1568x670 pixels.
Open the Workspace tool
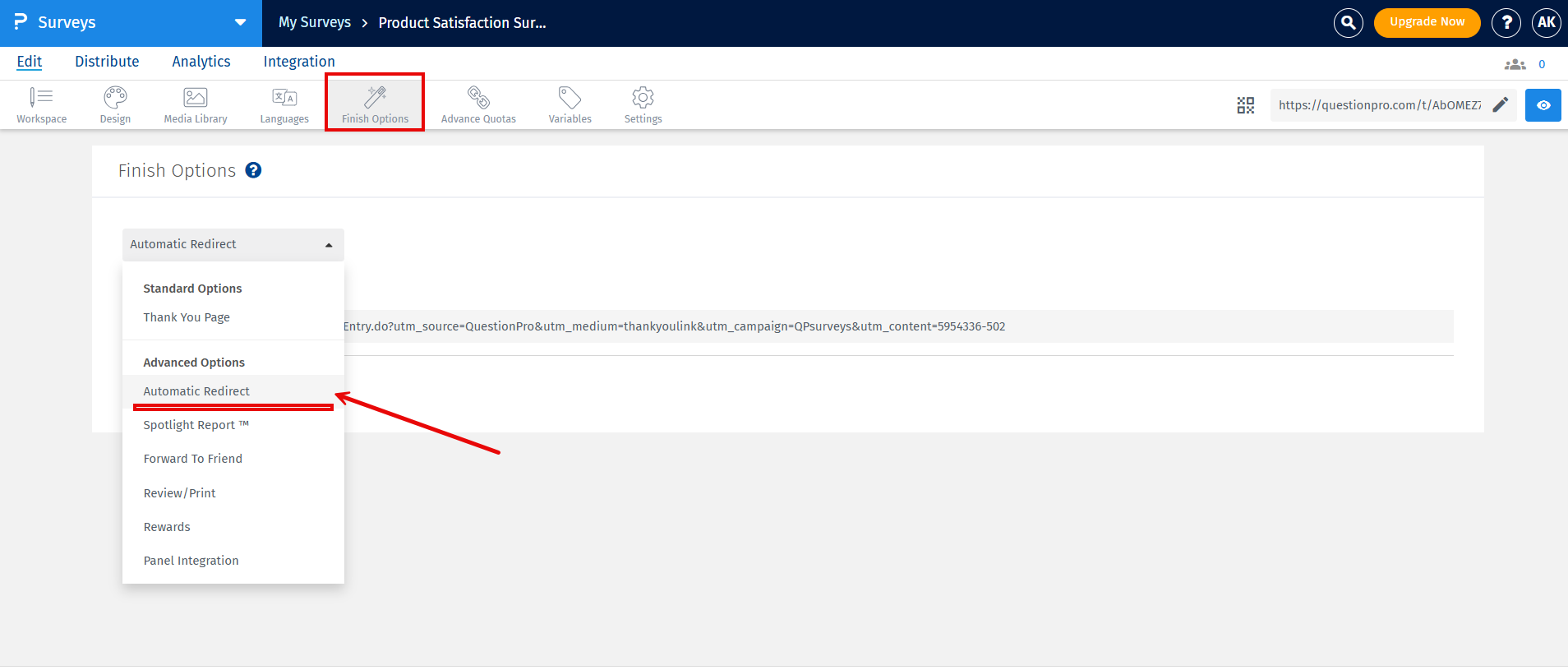(41, 105)
